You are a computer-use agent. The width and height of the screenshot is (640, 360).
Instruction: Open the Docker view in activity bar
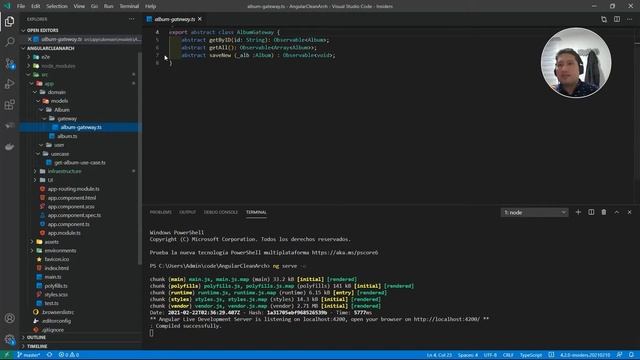tap(9, 147)
